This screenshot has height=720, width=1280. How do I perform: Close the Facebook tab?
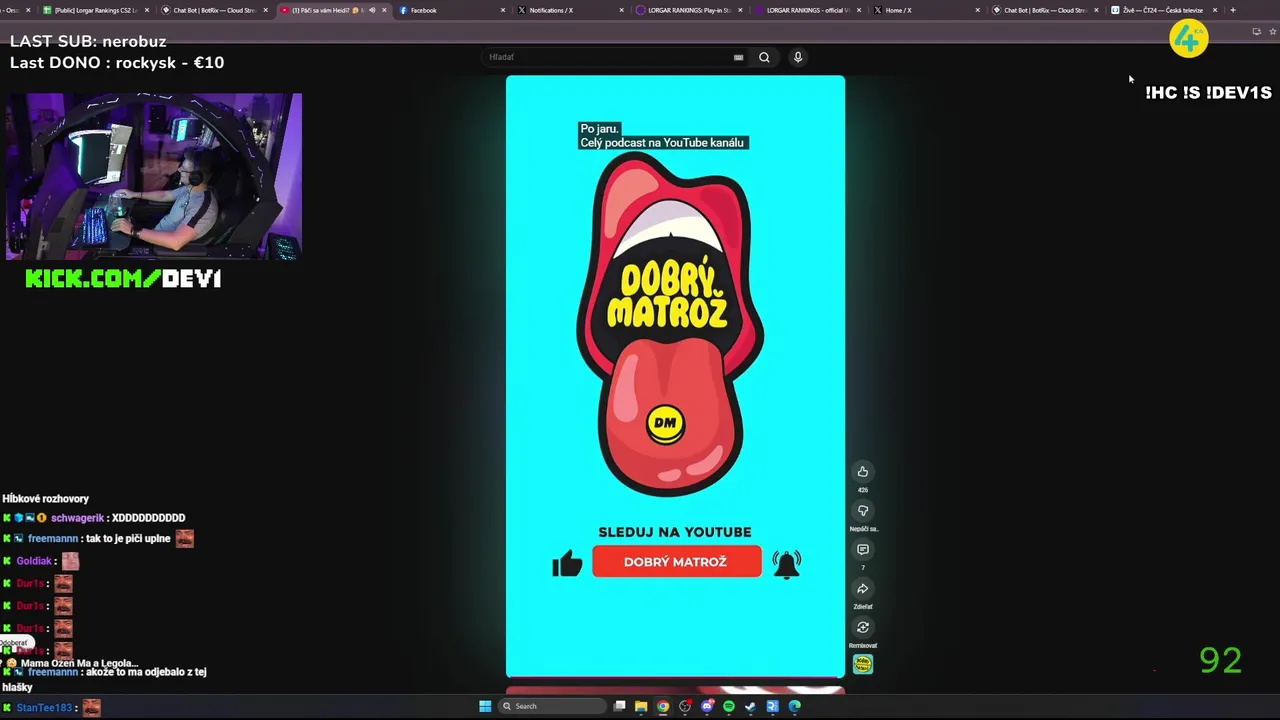point(503,10)
